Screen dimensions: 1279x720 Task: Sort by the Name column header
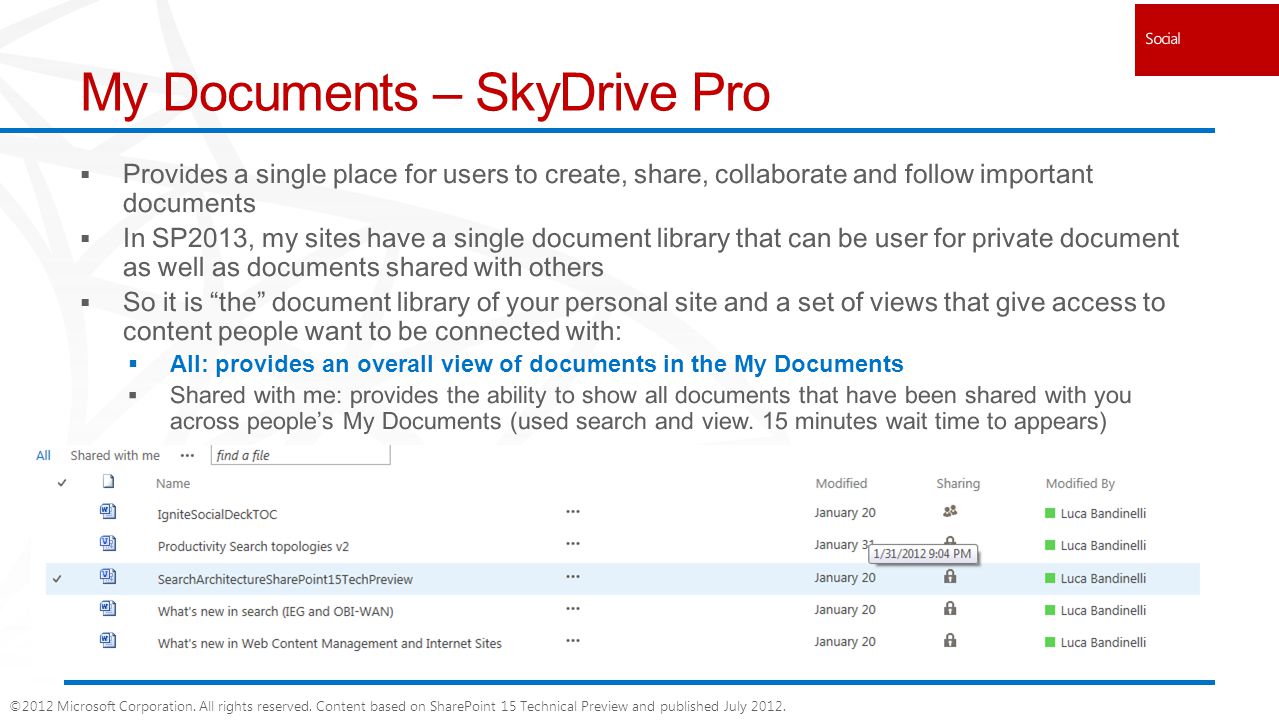(173, 483)
